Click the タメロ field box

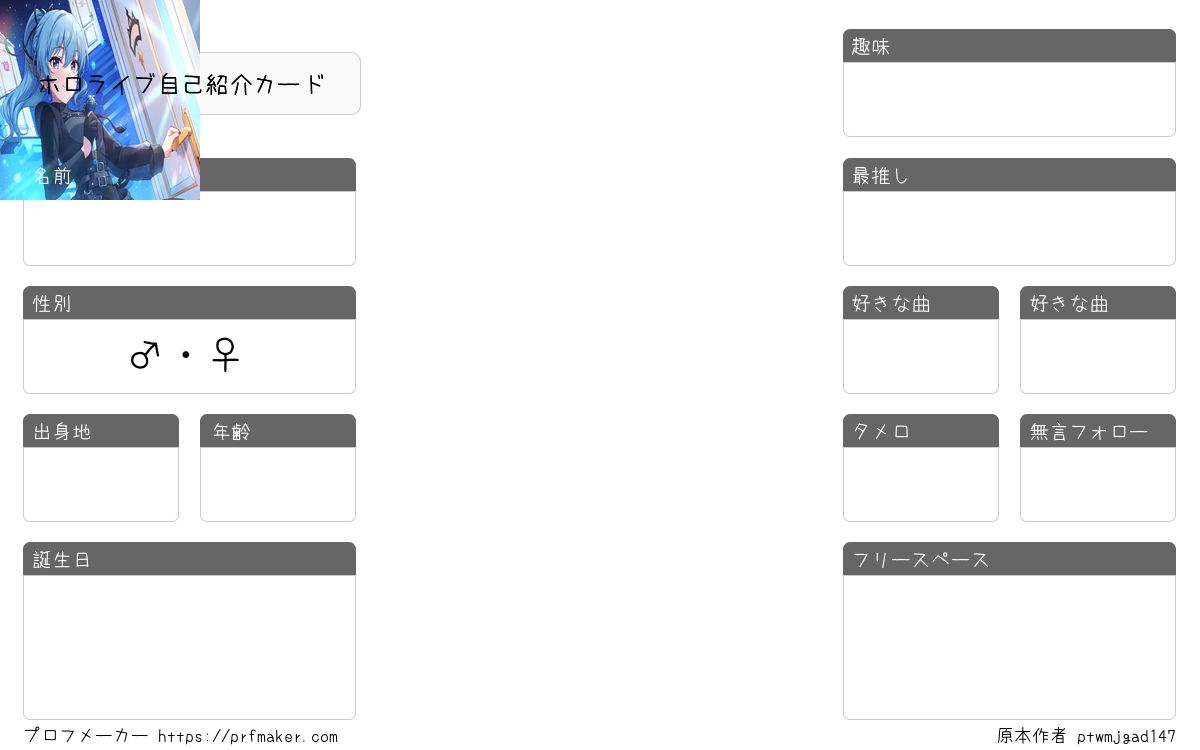tap(921, 484)
